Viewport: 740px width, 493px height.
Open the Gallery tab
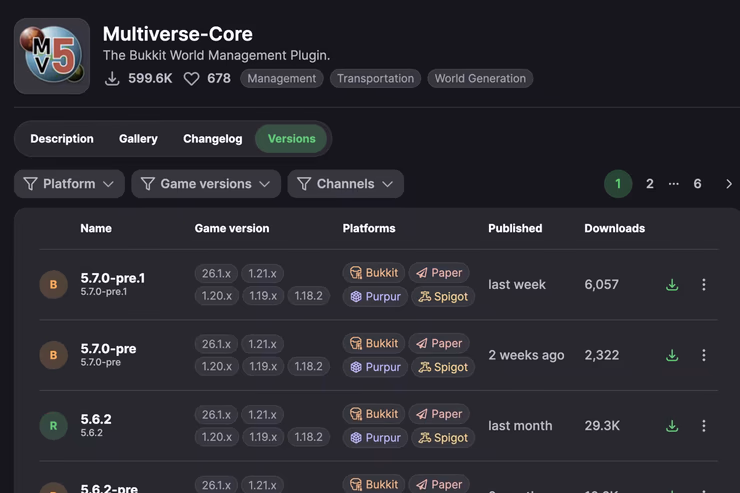pyautogui.click(x=138, y=139)
